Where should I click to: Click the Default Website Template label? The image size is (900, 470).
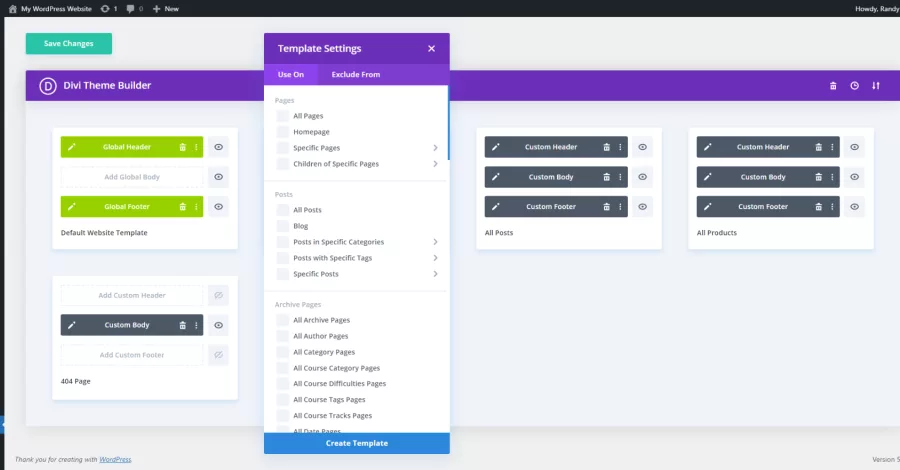[x=104, y=233]
